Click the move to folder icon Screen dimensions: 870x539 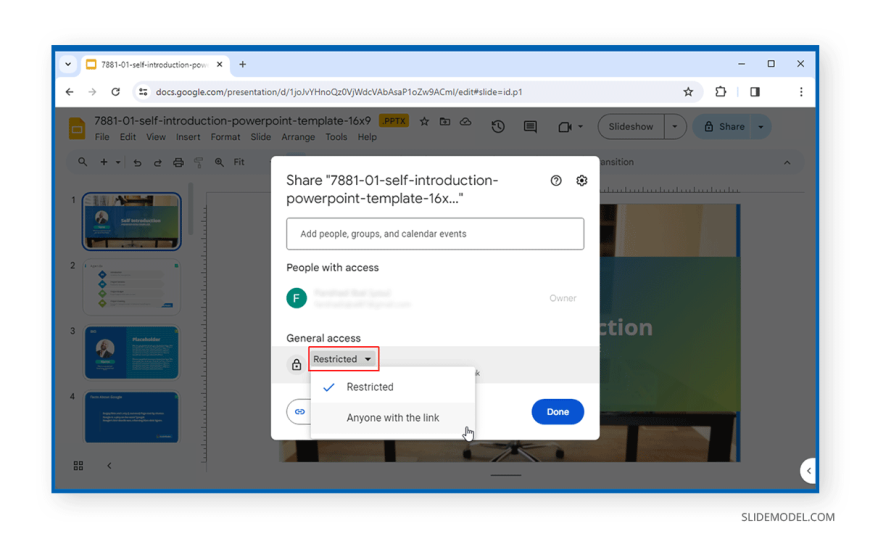click(444, 121)
